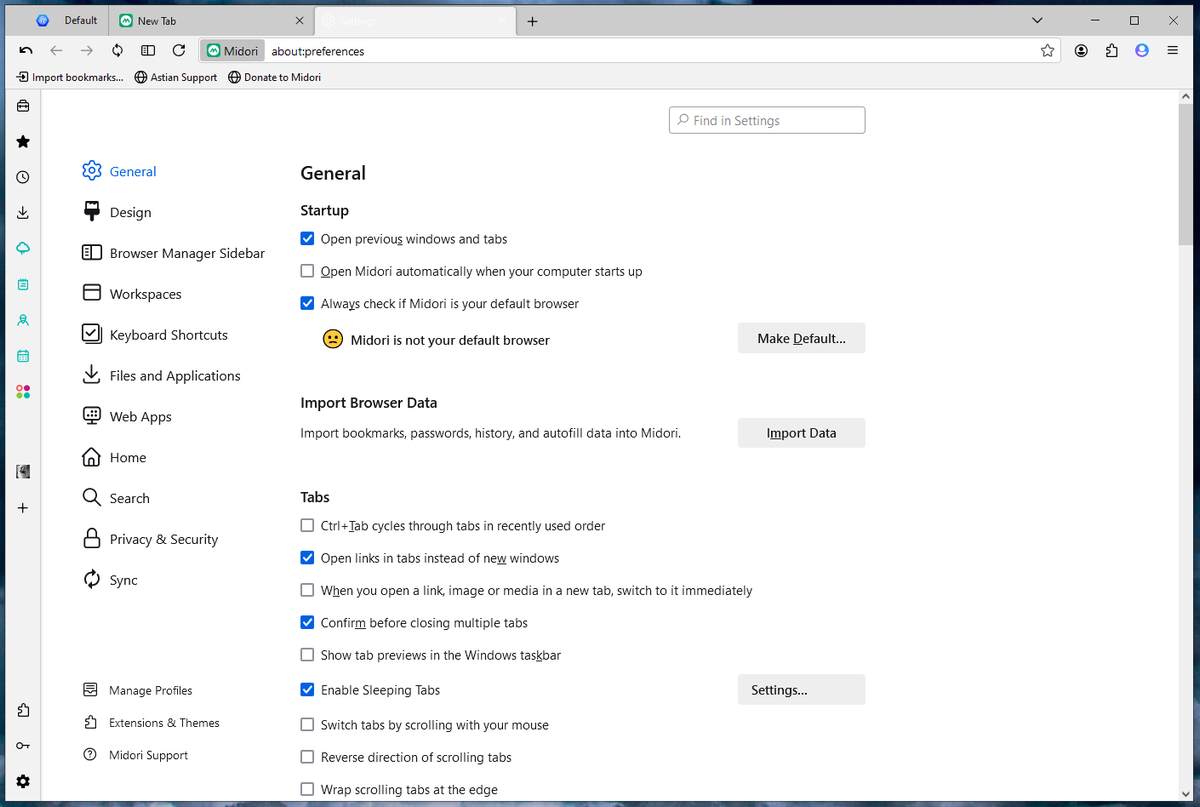Open the Midori Support link
Viewport: 1200px width, 807px height.
pyautogui.click(x=136, y=755)
